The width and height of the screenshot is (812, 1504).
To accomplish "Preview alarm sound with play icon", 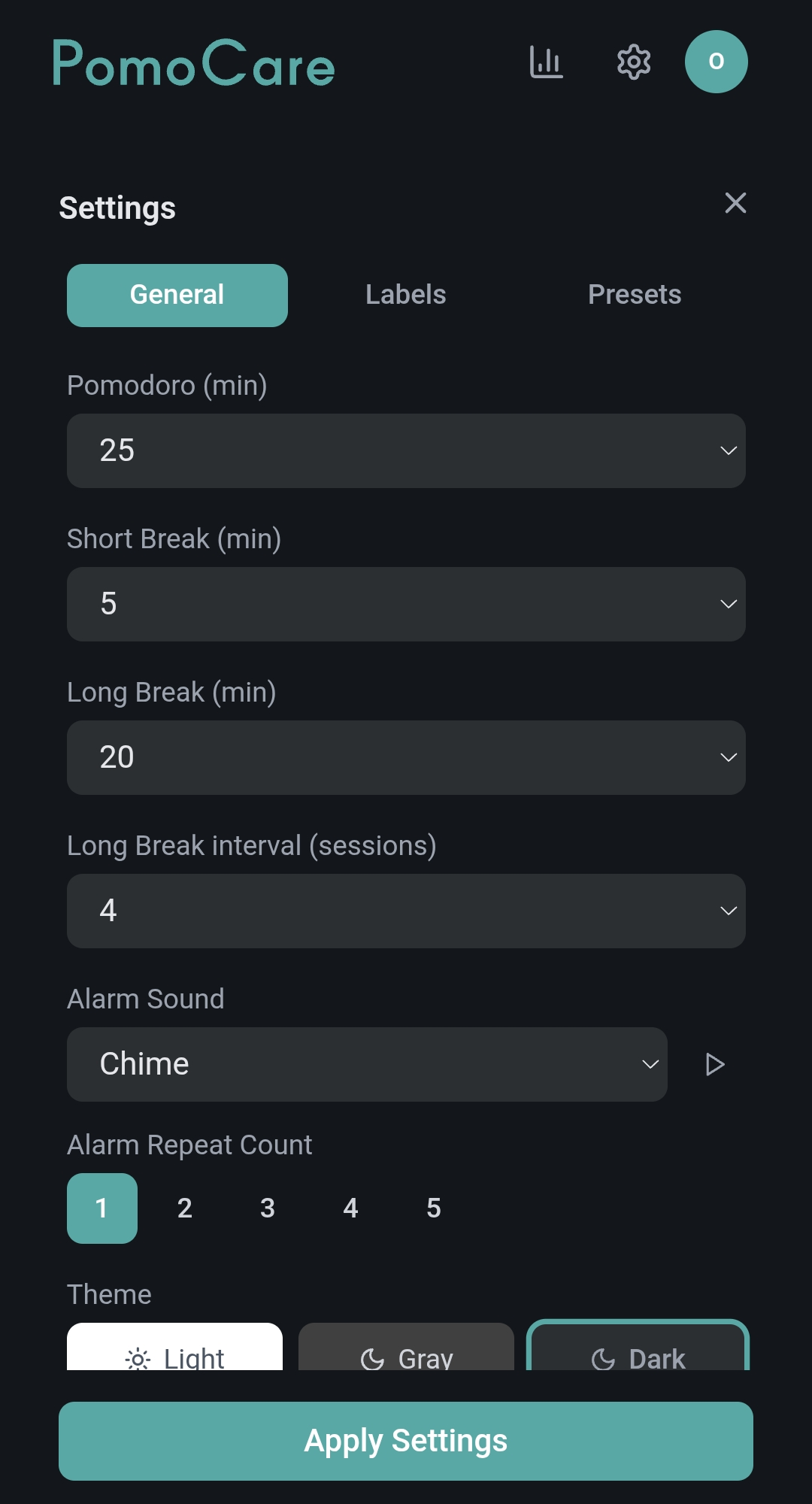I will (714, 1064).
